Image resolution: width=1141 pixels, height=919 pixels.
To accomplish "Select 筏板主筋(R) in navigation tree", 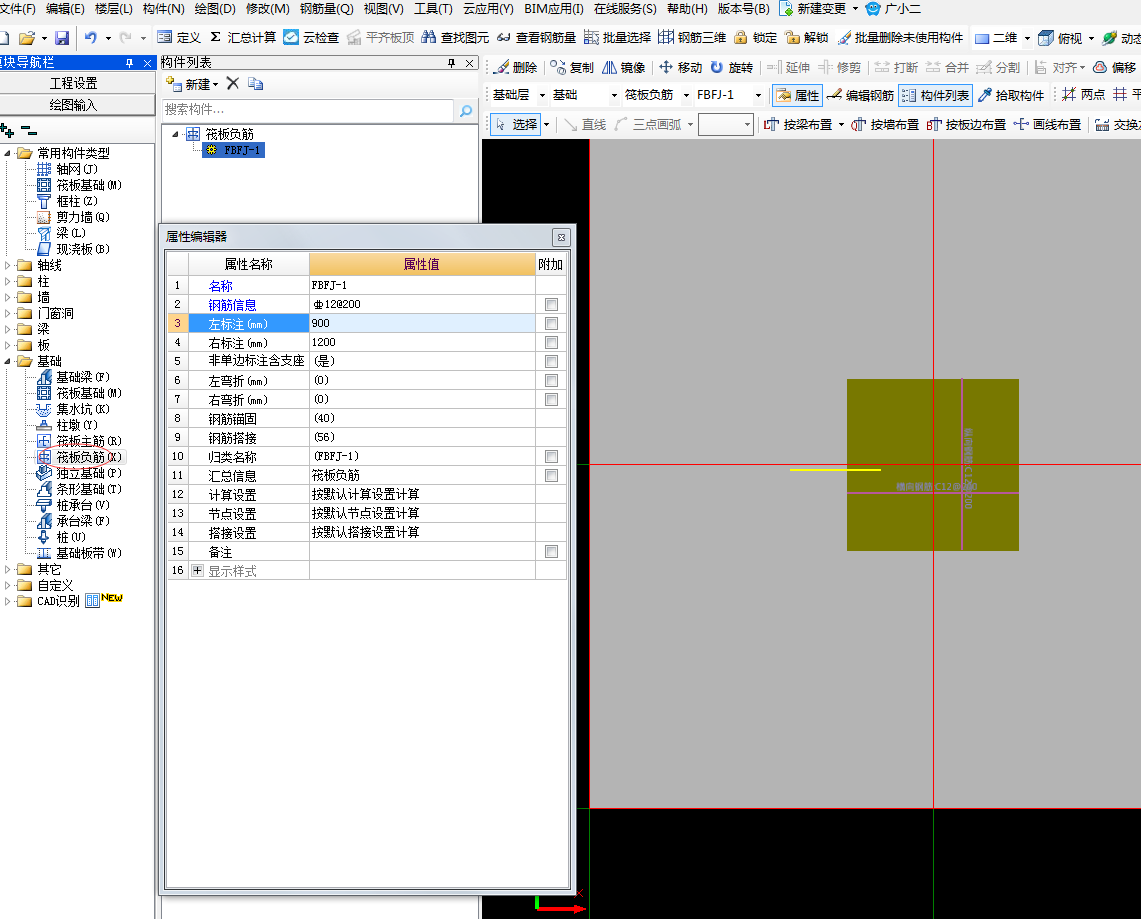I will pyautogui.click(x=89, y=441).
